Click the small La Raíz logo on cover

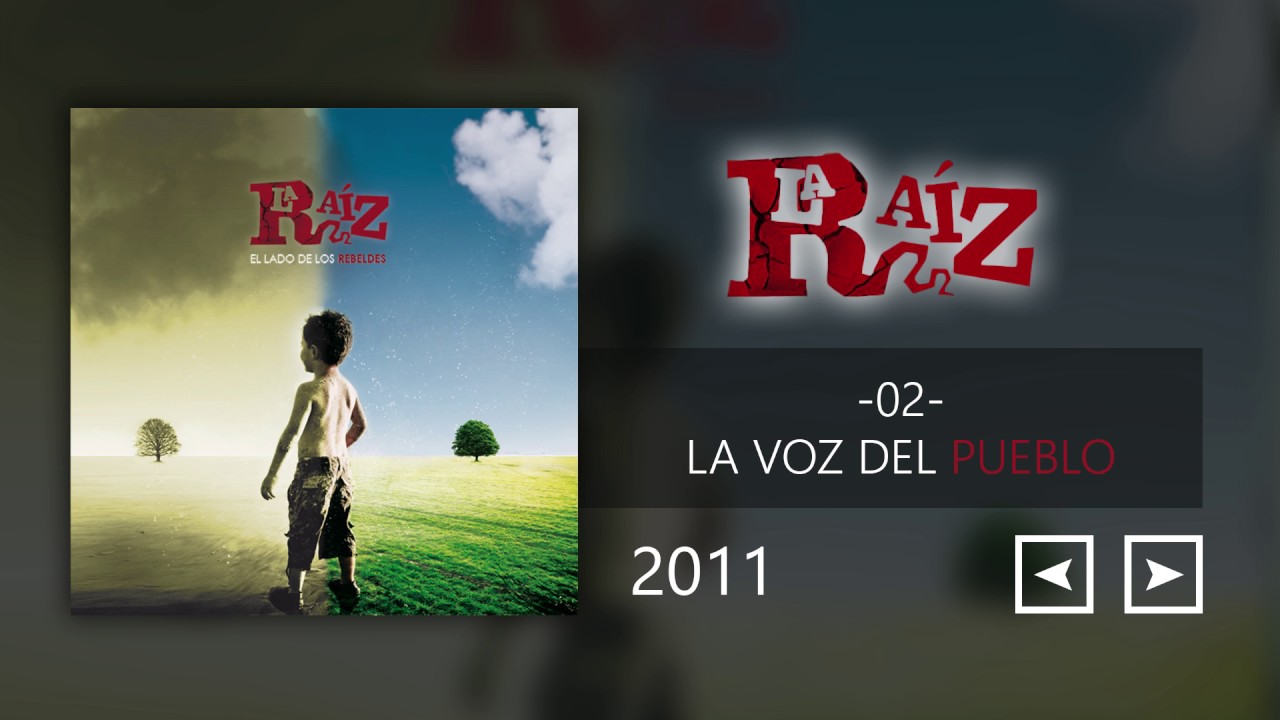tap(318, 213)
